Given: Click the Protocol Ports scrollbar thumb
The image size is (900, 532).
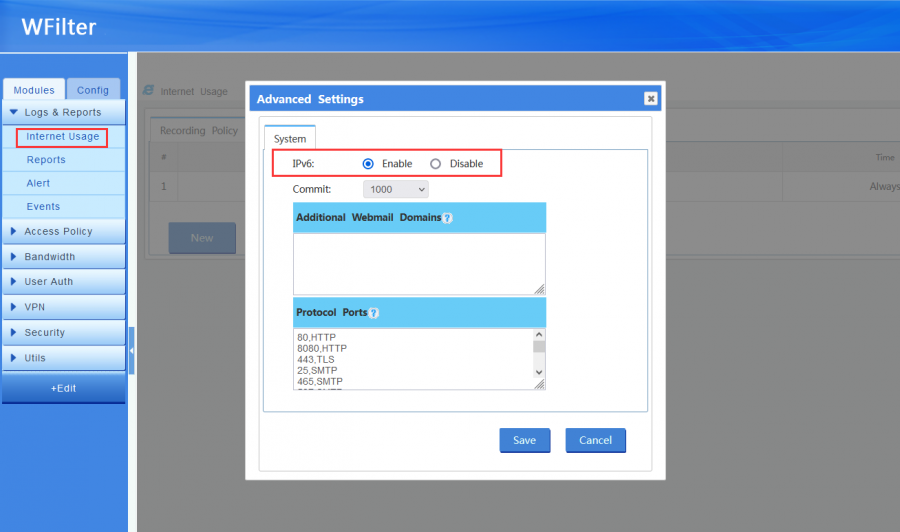Looking at the screenshot, I should (539, 347).
